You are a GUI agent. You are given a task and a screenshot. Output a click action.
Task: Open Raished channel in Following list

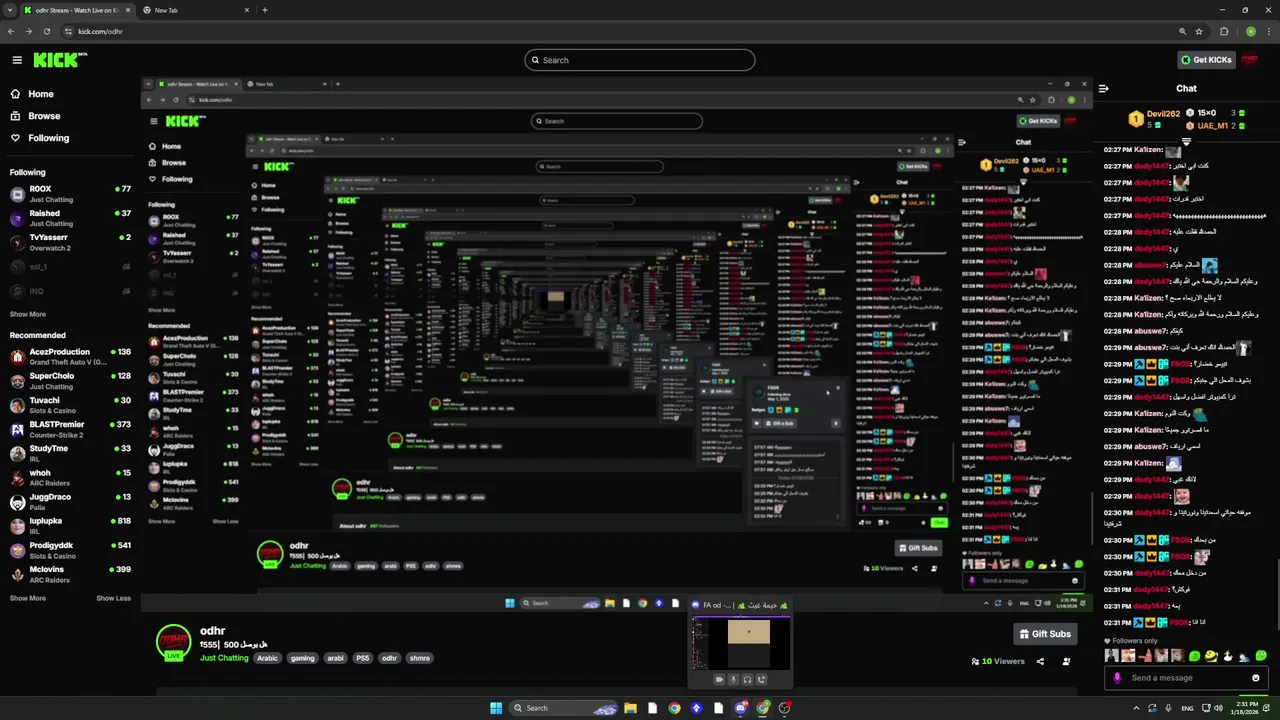click(70, 218)
